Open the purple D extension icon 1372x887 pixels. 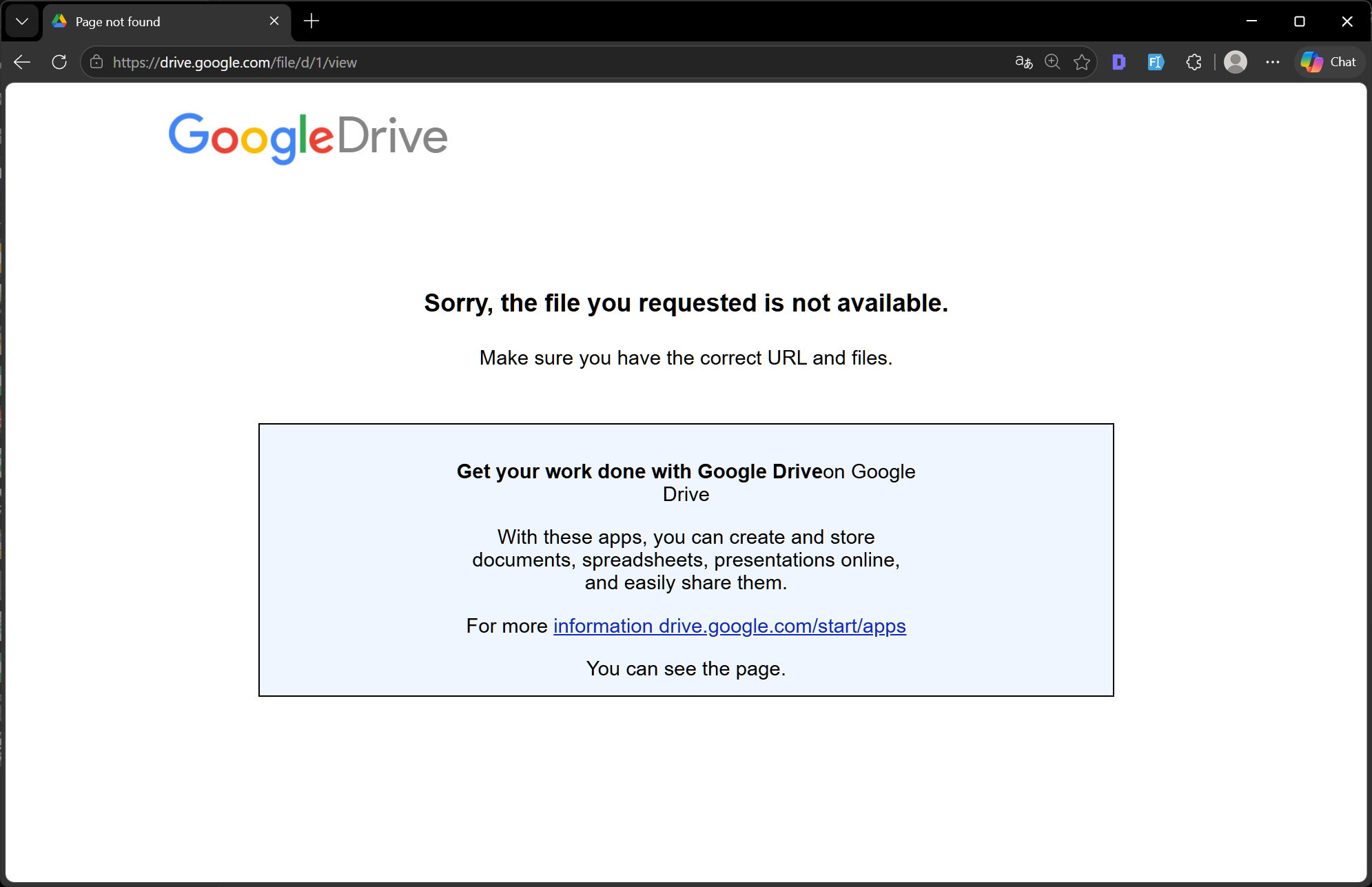click(1119, 62)
